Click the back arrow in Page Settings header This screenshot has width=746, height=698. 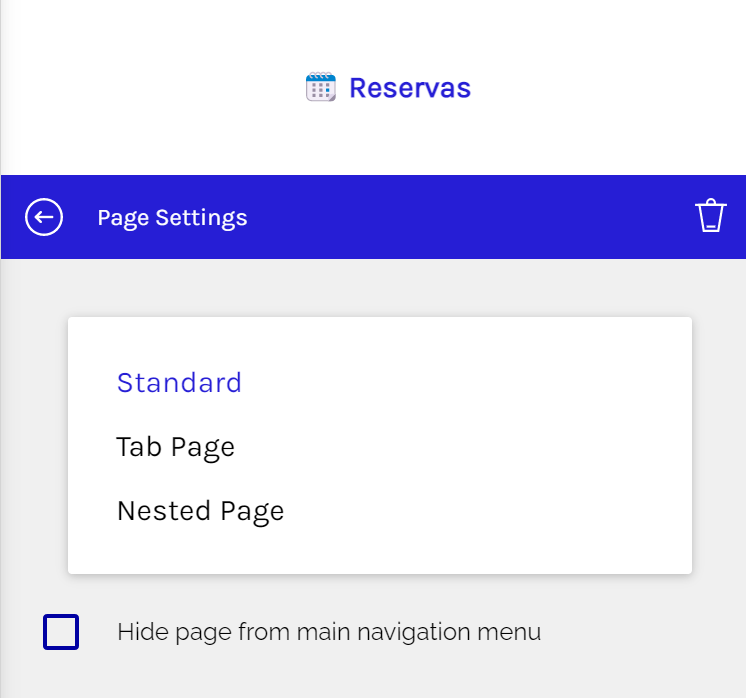pos(44,217)
